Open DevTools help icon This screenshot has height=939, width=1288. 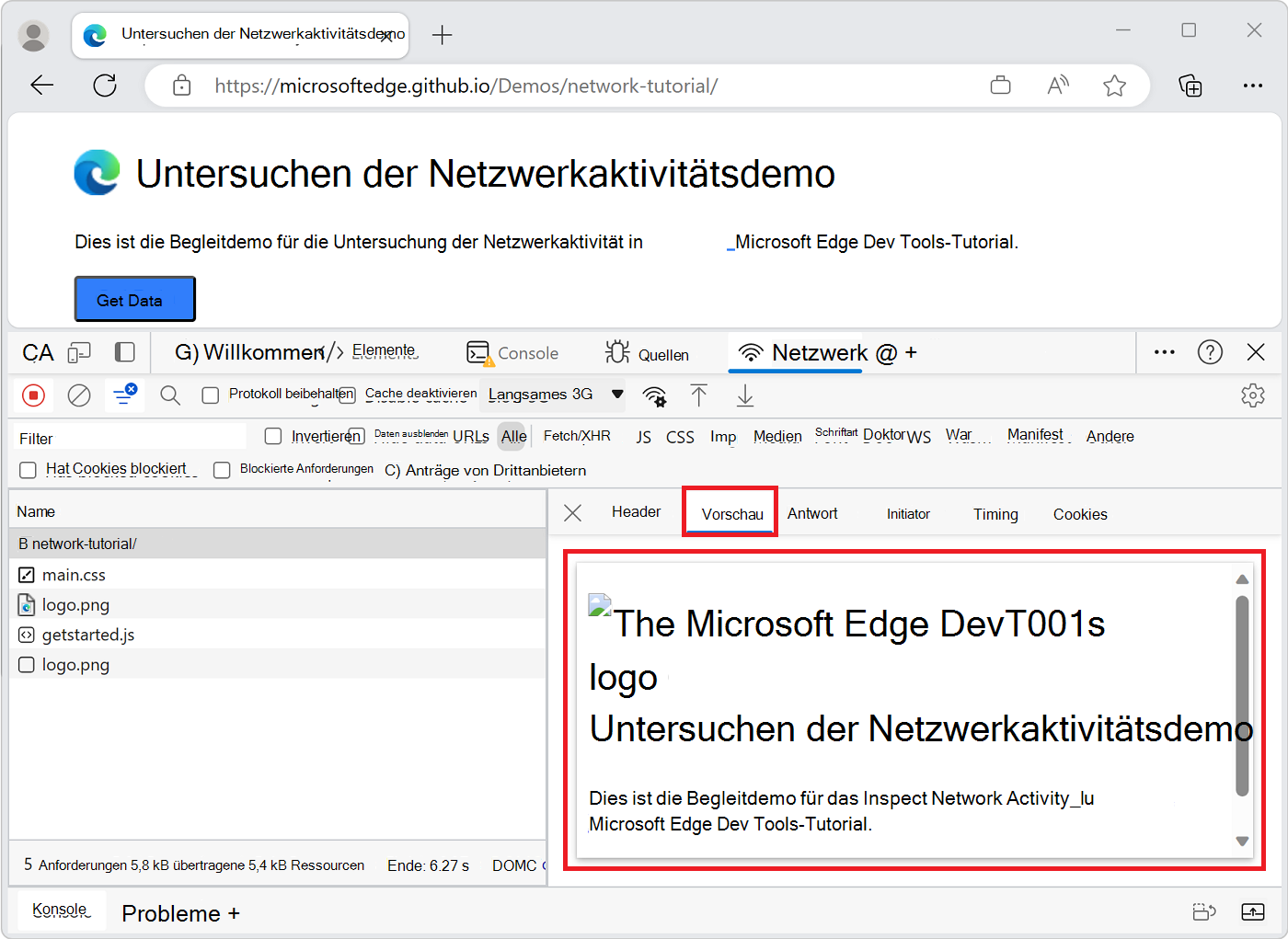click(x=1210, y=352)
